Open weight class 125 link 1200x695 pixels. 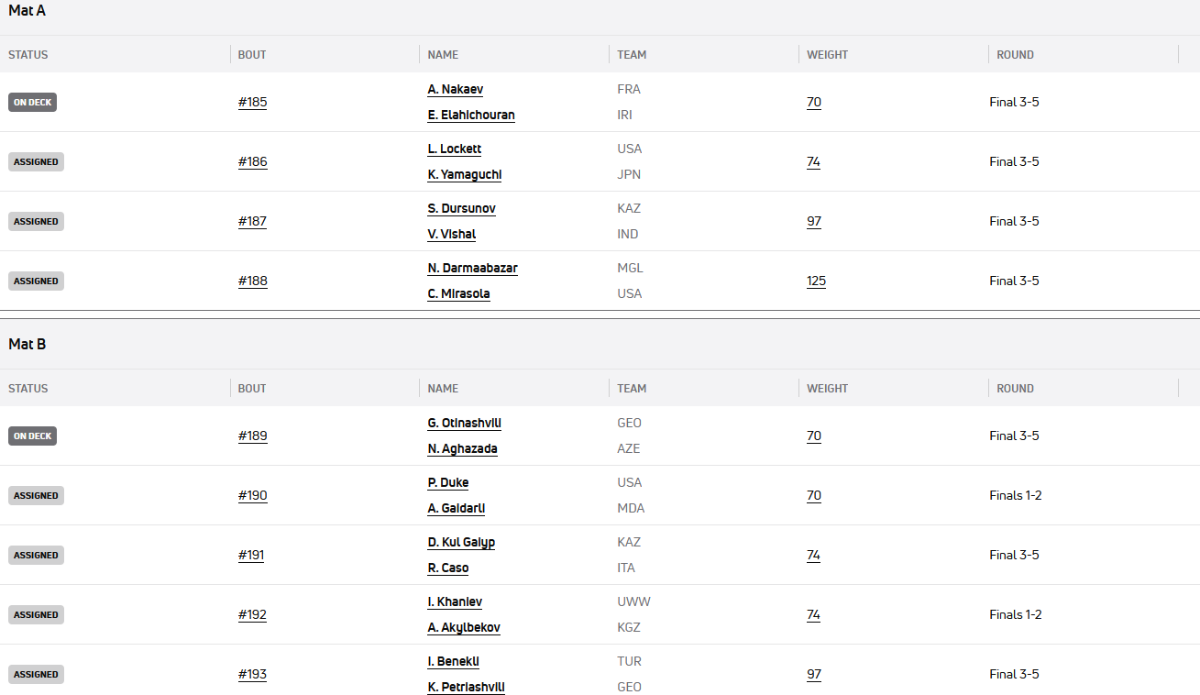pos(816,281)
